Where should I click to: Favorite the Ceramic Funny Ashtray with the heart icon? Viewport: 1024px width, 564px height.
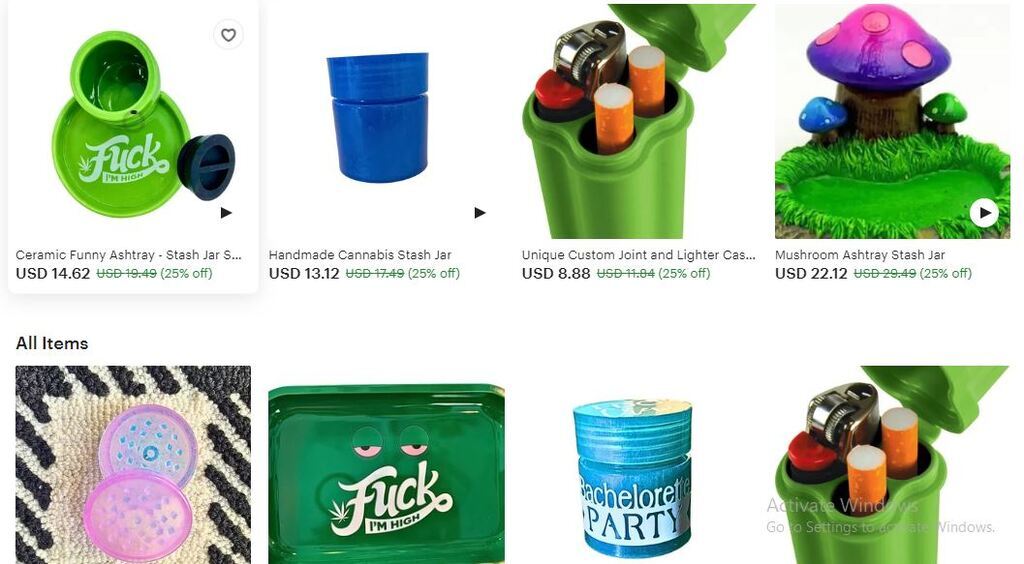coord(228,35)
